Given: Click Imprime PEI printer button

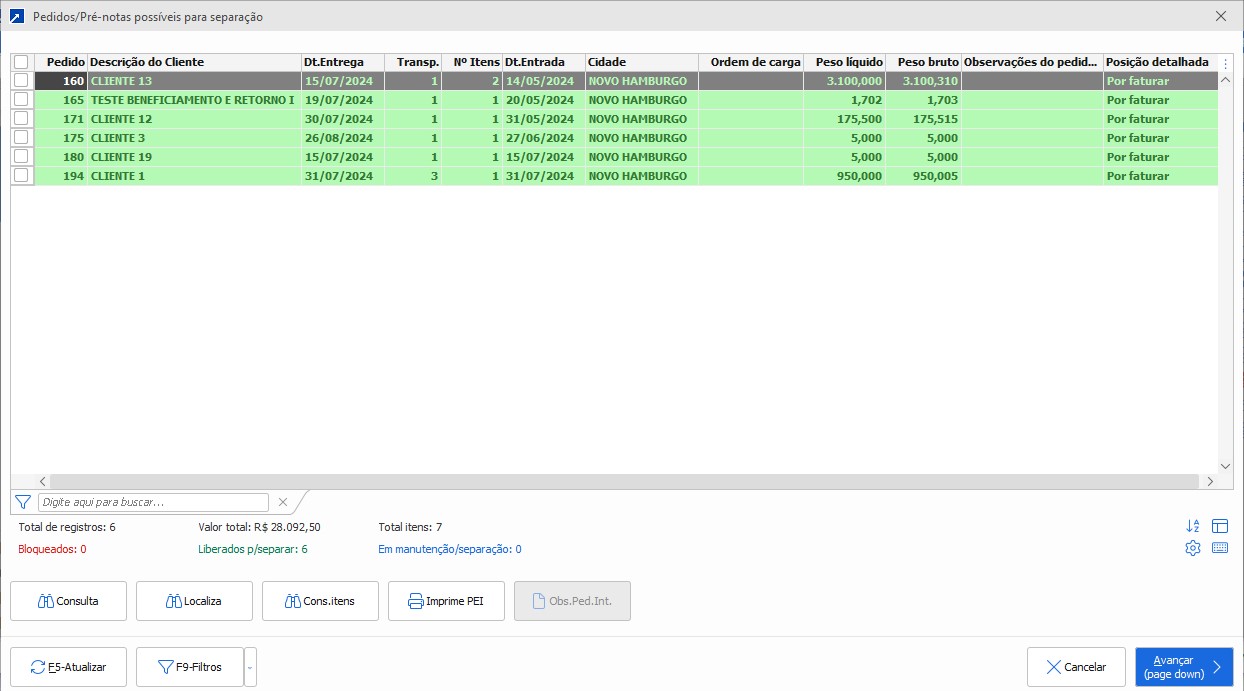Looking at the screenshot, I should coord(445,601).
